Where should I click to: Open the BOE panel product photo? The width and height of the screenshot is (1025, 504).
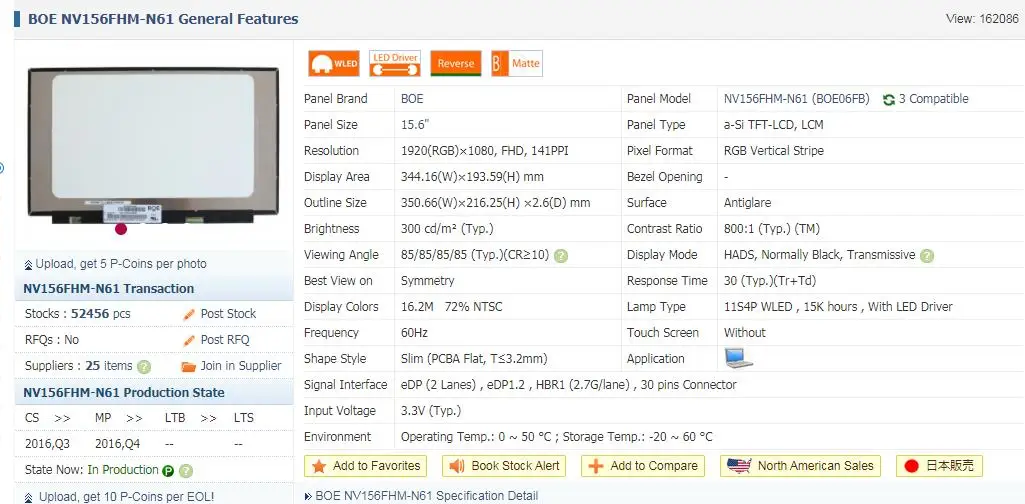(153, 145)
